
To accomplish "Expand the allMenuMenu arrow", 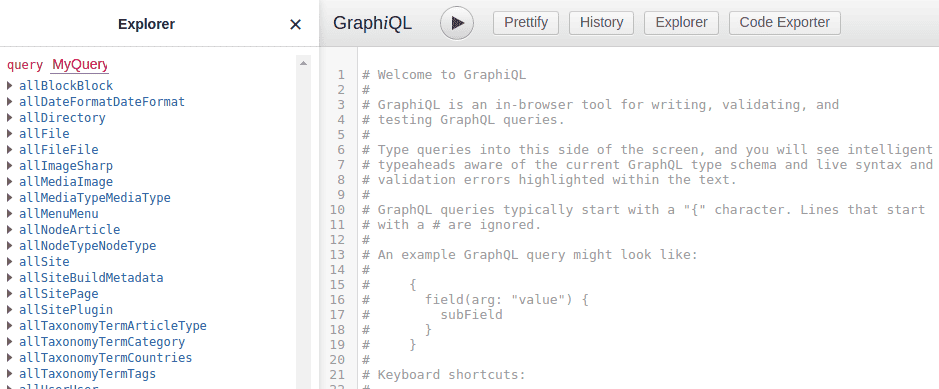I will [x=10, y=214].
